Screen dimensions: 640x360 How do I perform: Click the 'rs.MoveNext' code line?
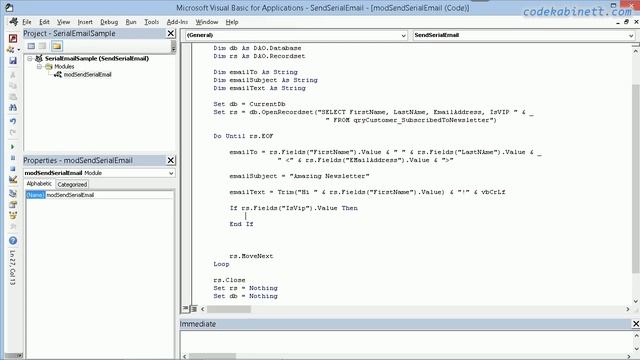[251, 256]
